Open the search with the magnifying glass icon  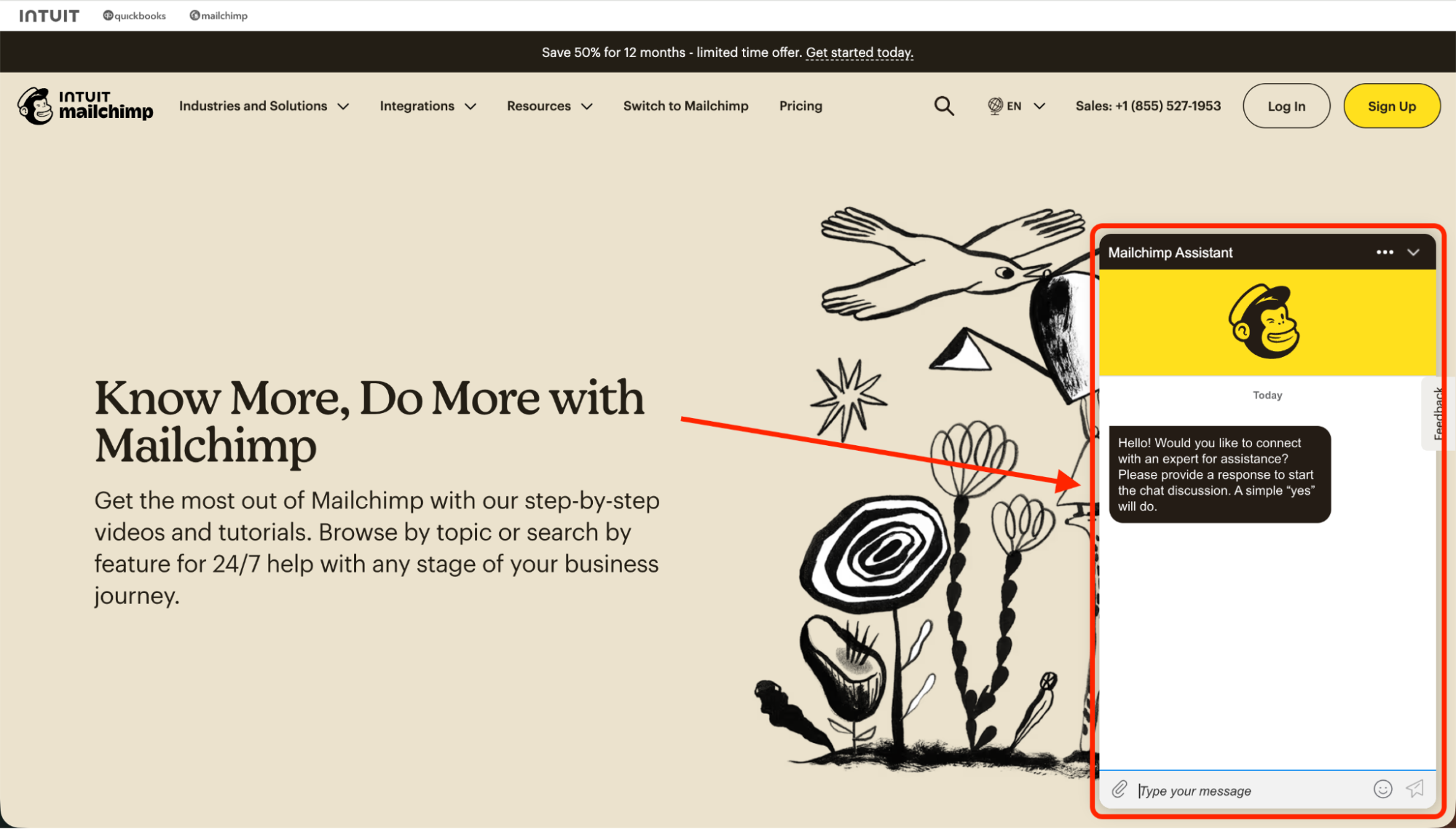tap(944, 106)
